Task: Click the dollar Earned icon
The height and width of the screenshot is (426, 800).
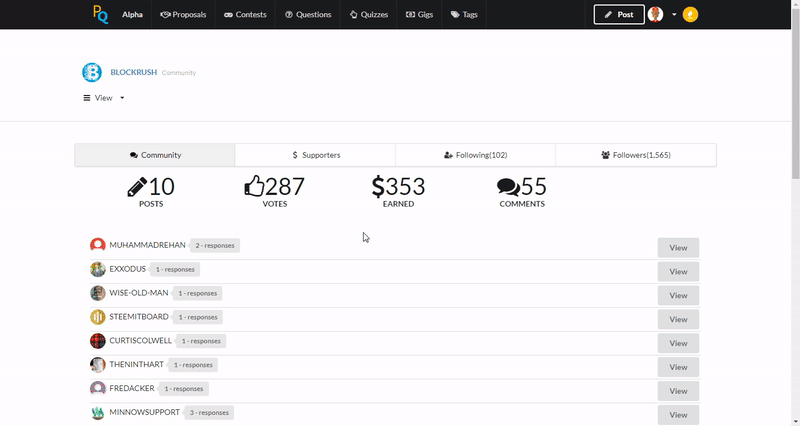Action: point(378,187)
